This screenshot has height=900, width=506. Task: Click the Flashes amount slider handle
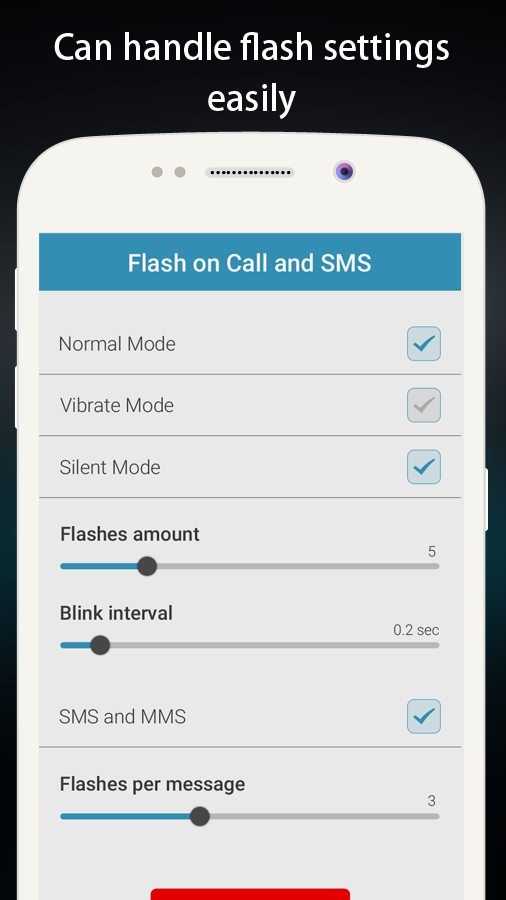coord(147,566)
